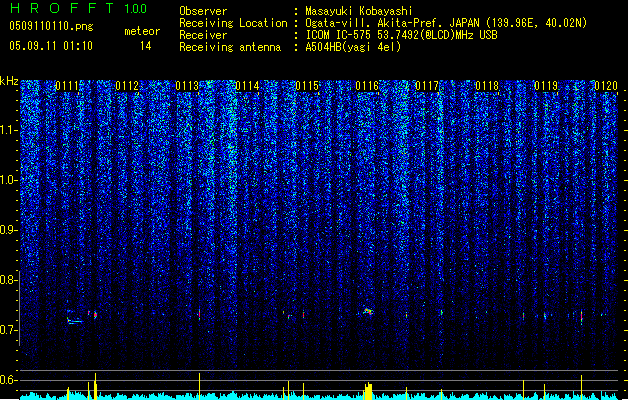Click the wide yellow power peak under 0116

[368, 391]
